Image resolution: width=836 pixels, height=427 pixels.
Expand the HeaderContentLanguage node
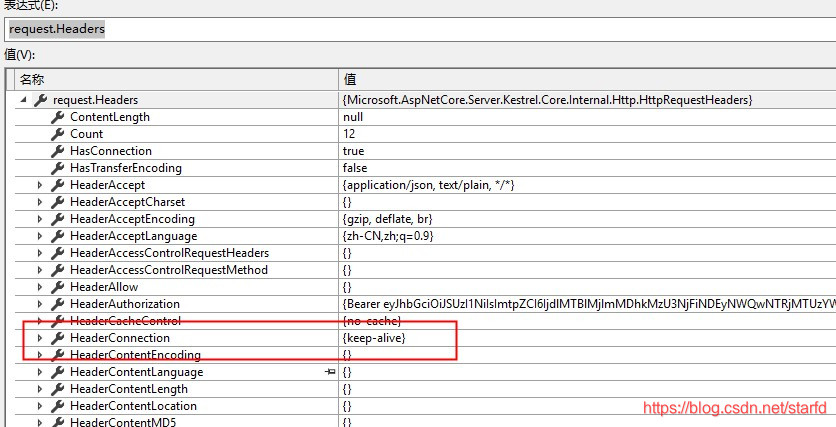tap(39, 372)
